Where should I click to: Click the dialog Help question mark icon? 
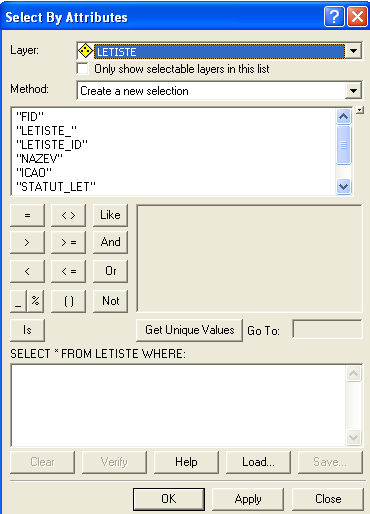[x=334, y=16]
